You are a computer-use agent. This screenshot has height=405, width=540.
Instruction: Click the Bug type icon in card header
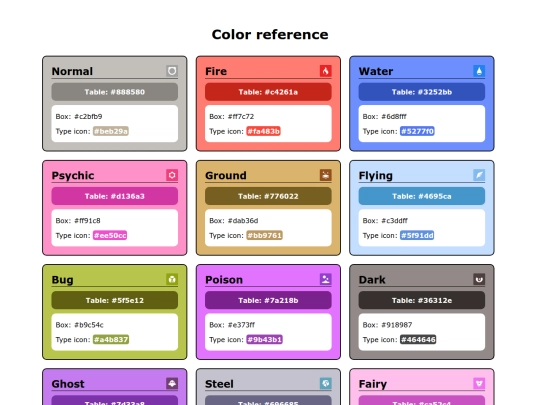tap(172, 279)
